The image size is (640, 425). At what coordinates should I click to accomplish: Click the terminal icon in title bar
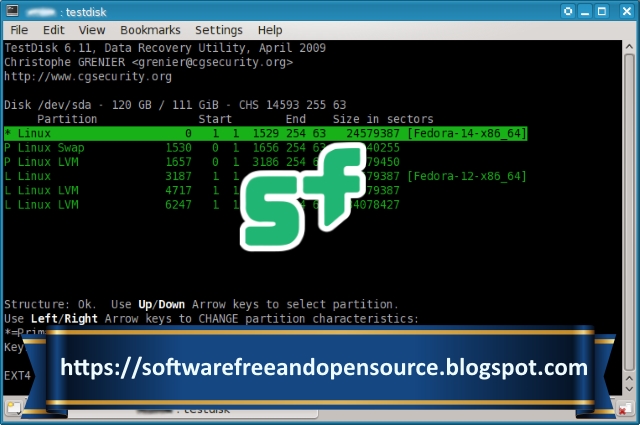coord(12,11)
